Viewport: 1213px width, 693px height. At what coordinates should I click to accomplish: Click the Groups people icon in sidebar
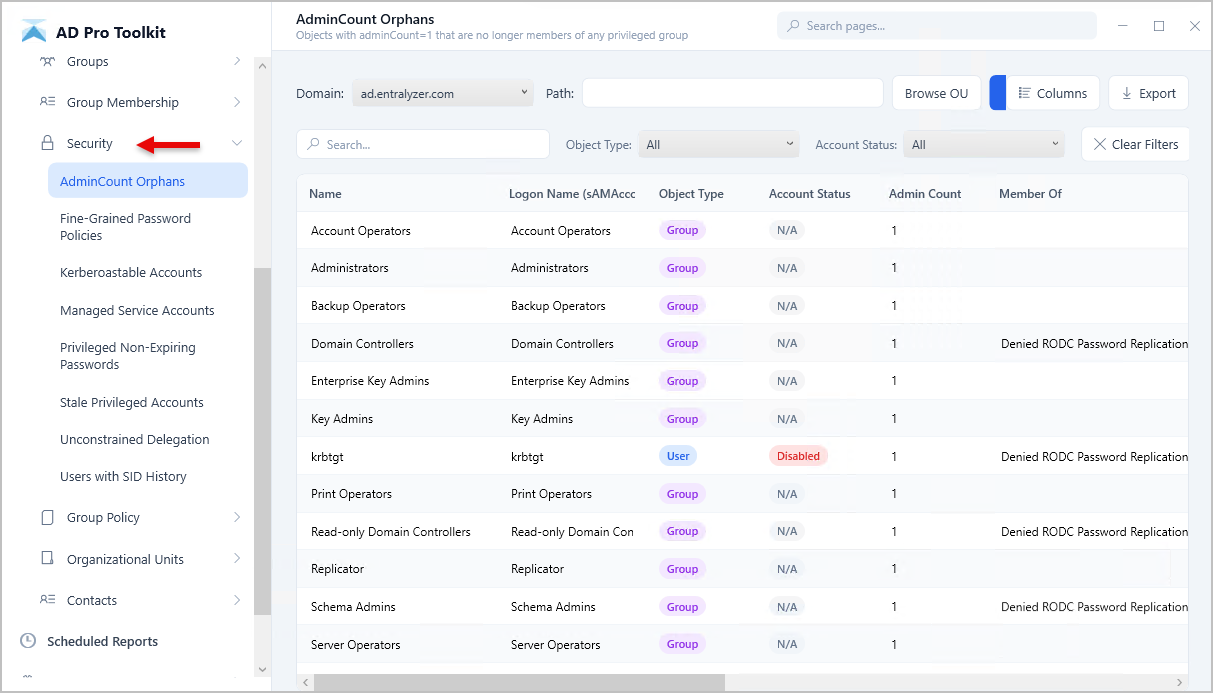coord(49,61)
